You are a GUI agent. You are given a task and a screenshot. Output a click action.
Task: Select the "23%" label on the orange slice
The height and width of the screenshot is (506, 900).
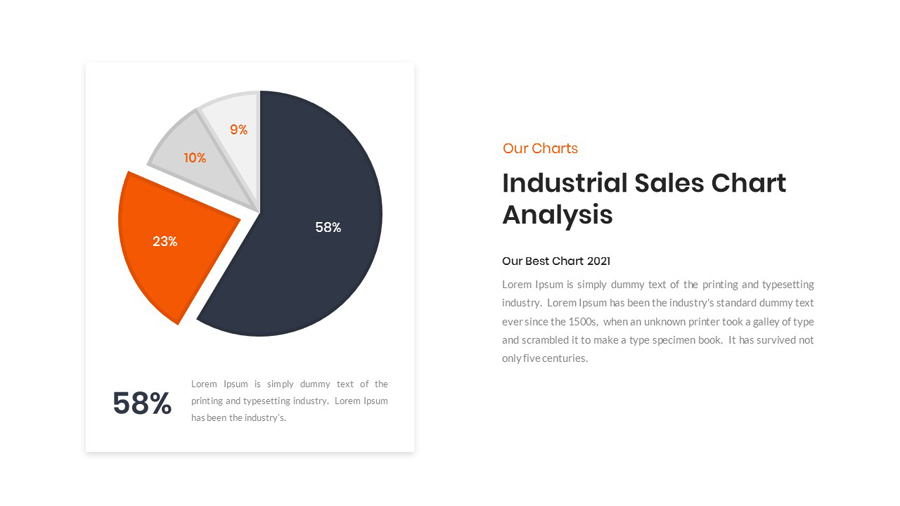click(165, 241)
